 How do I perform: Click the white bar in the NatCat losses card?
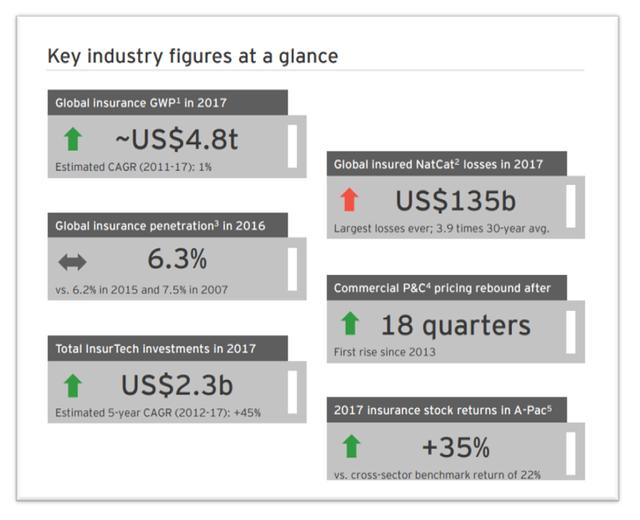(571, 206)
